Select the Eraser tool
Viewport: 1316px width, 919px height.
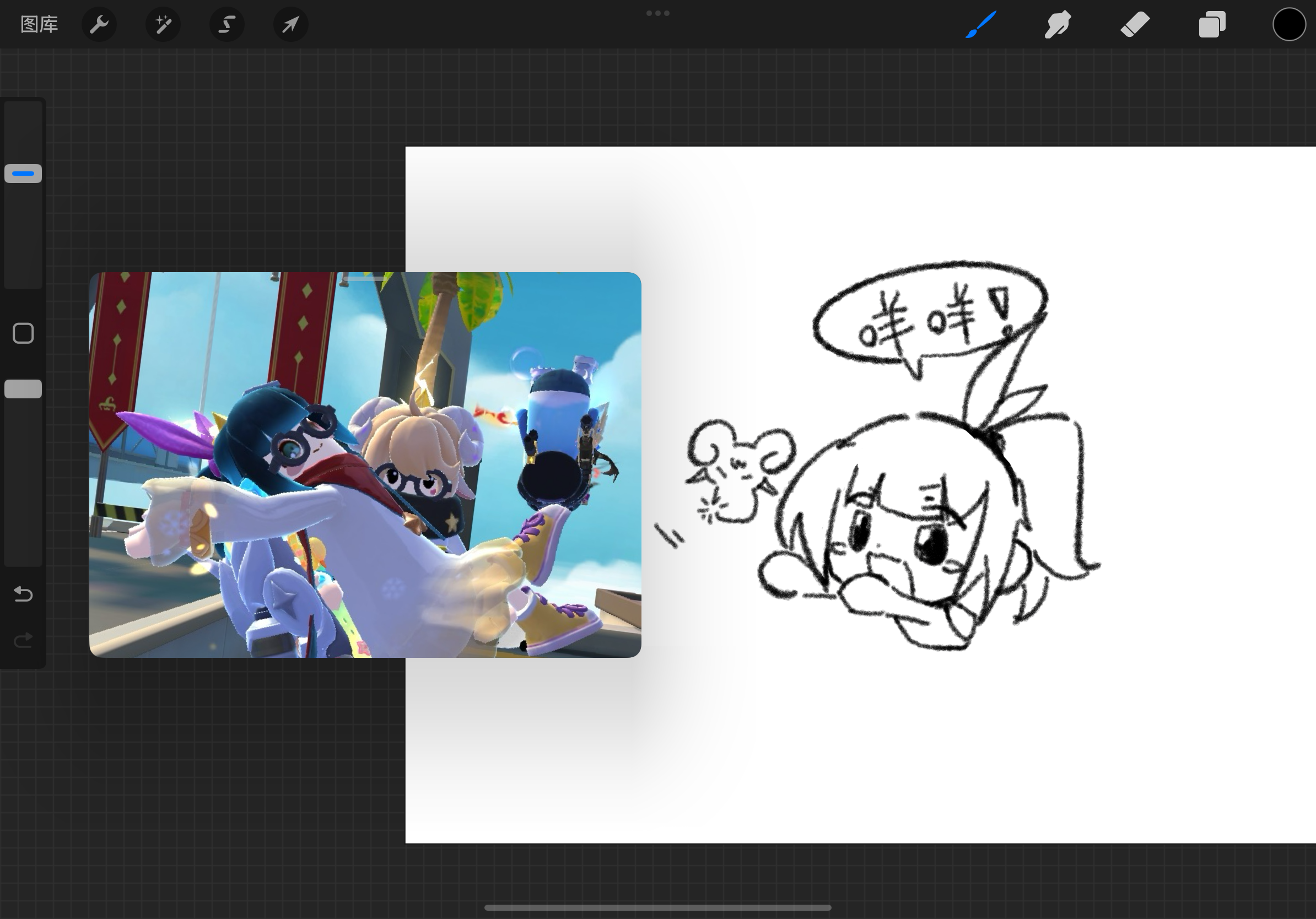(x=1135, y=25)
